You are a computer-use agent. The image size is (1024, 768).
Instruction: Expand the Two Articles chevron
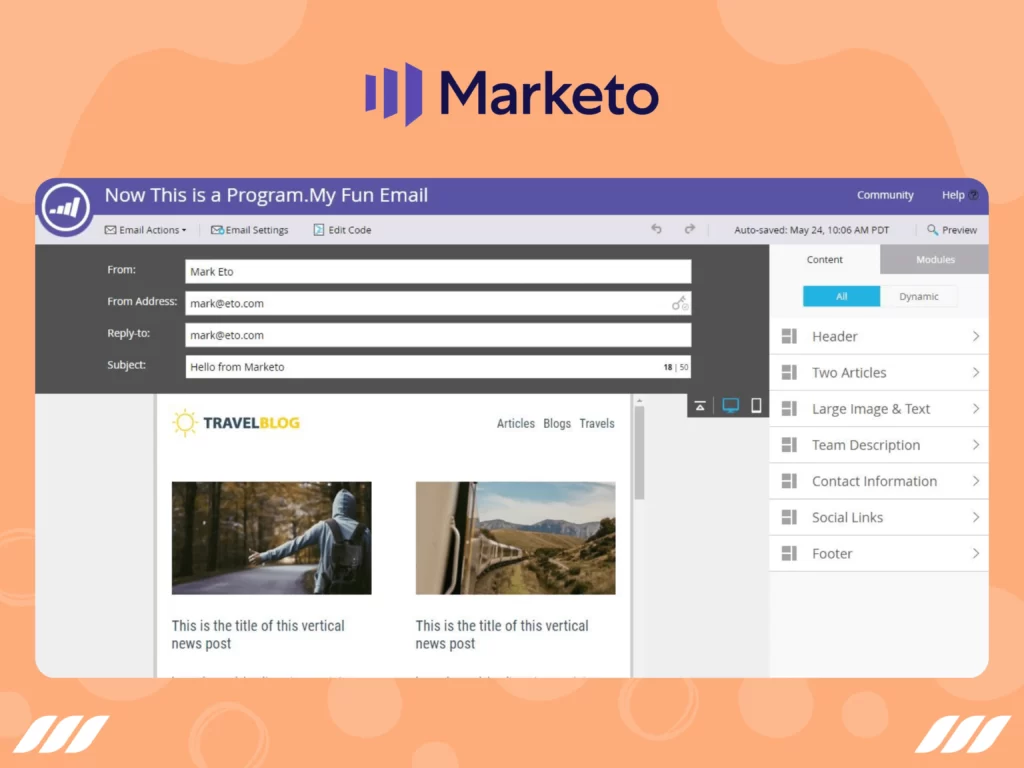[976, 372]
